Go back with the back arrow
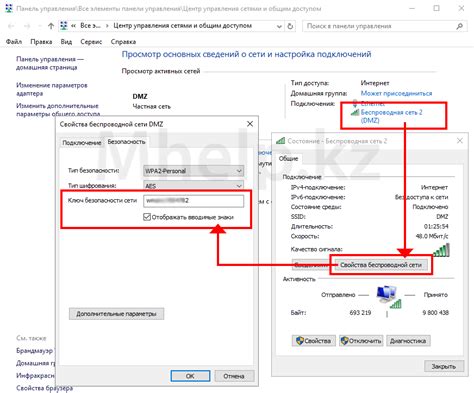 [11, 26]
